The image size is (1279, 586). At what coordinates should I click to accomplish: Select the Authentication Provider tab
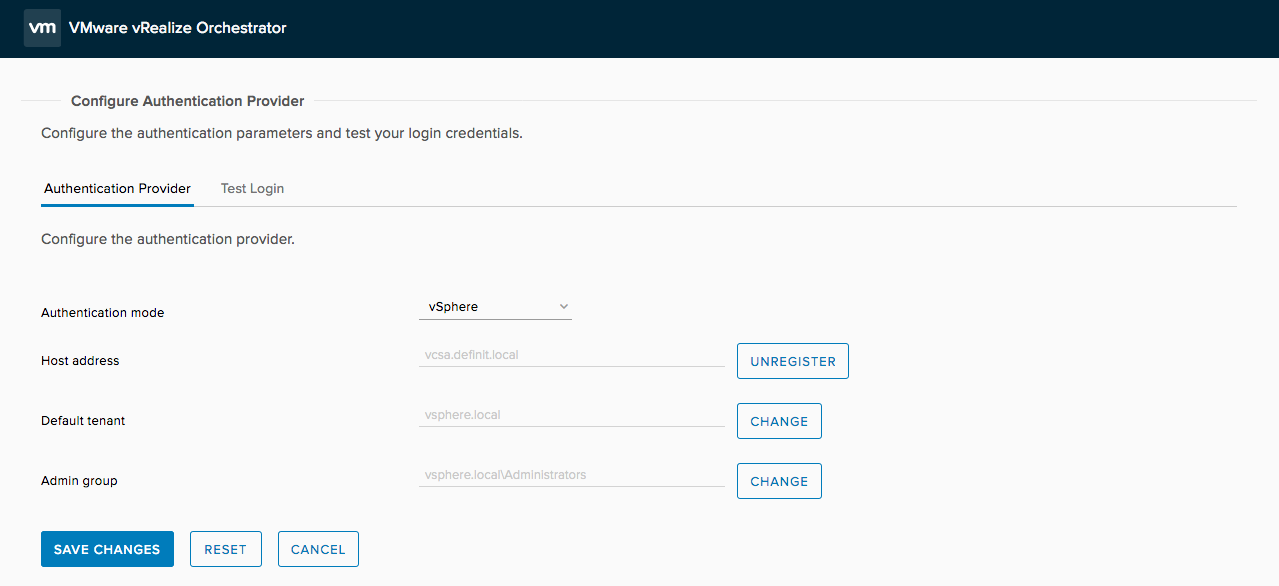click(x=117, y=188)
